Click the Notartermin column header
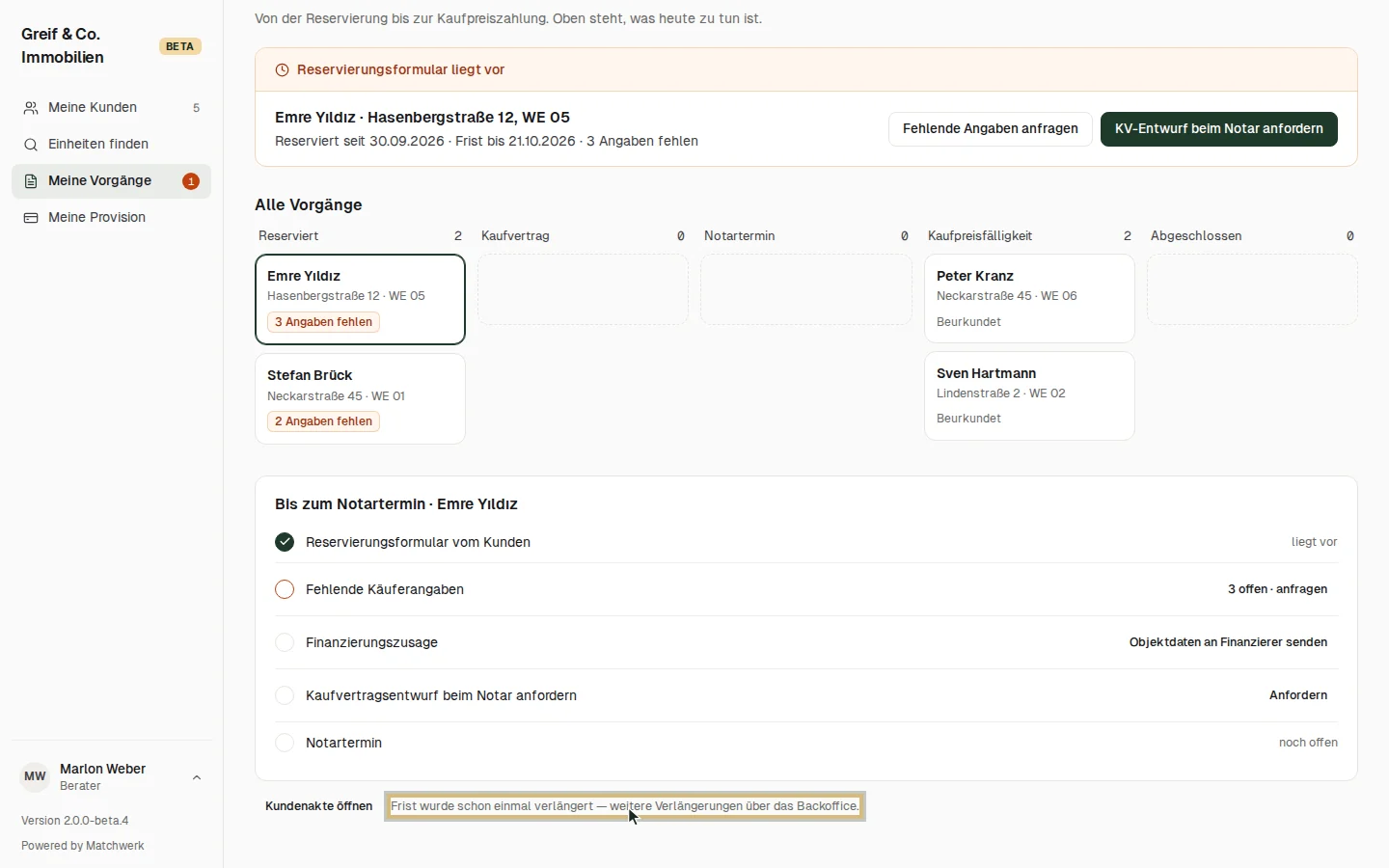Image resolution: width=1389 pixels, height=868 pixels. (740, 236)
